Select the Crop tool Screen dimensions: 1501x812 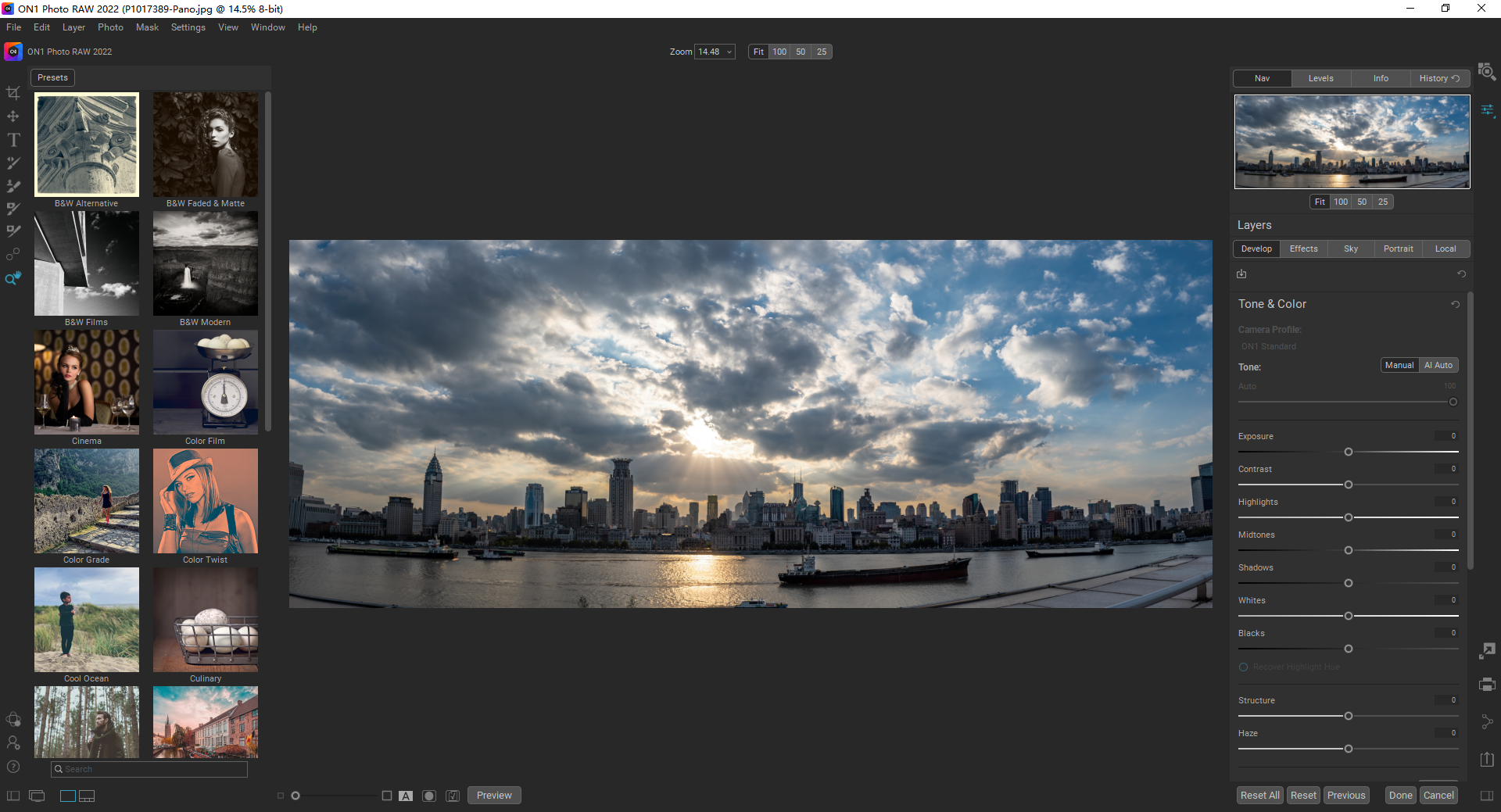[x=13, y=92]
